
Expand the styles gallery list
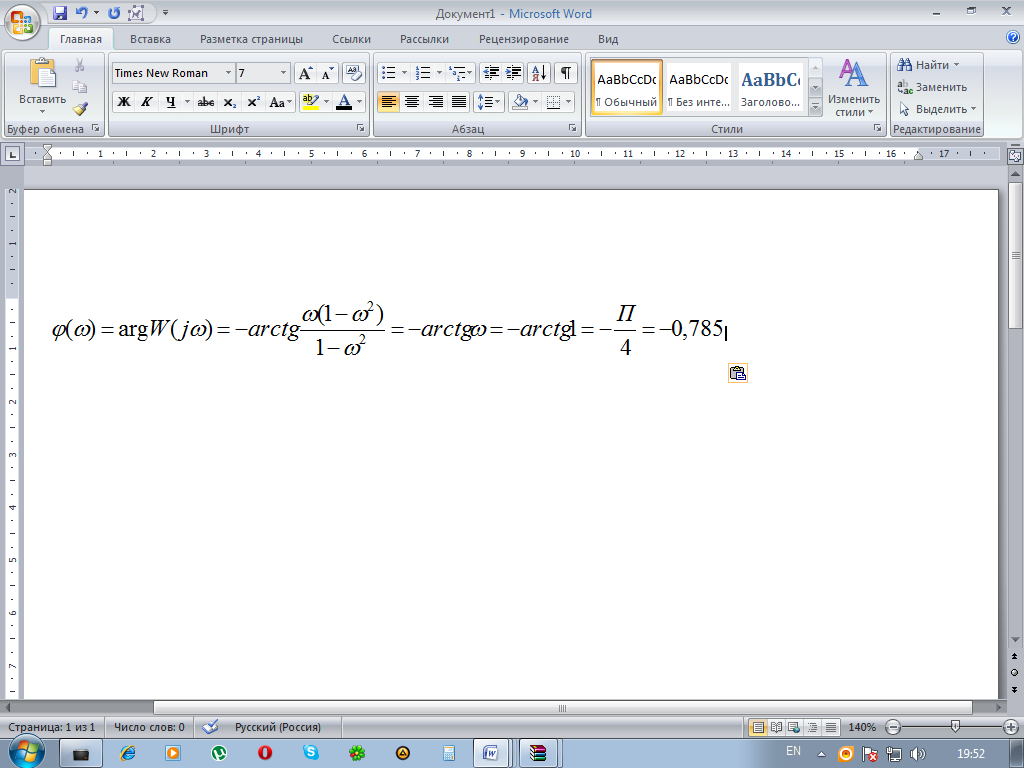tap(815, 106)
